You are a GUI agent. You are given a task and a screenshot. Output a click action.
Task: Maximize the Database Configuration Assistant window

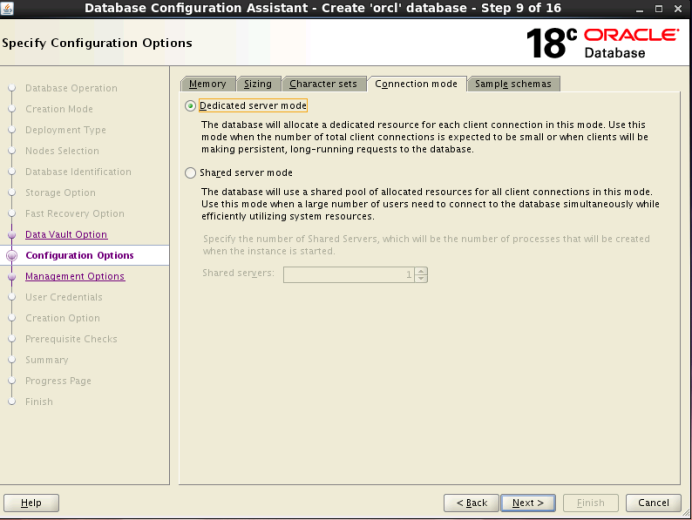click(x=659, y=8)
